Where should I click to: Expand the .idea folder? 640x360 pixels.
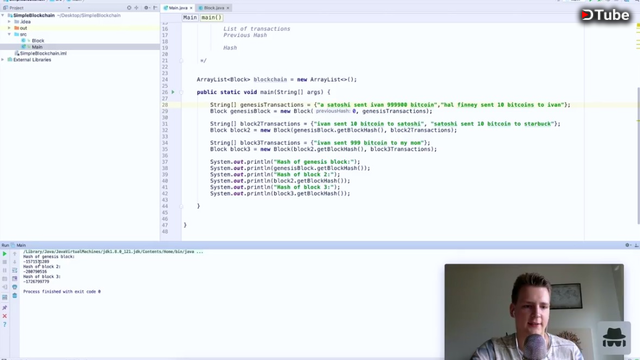tap(9, 22)
